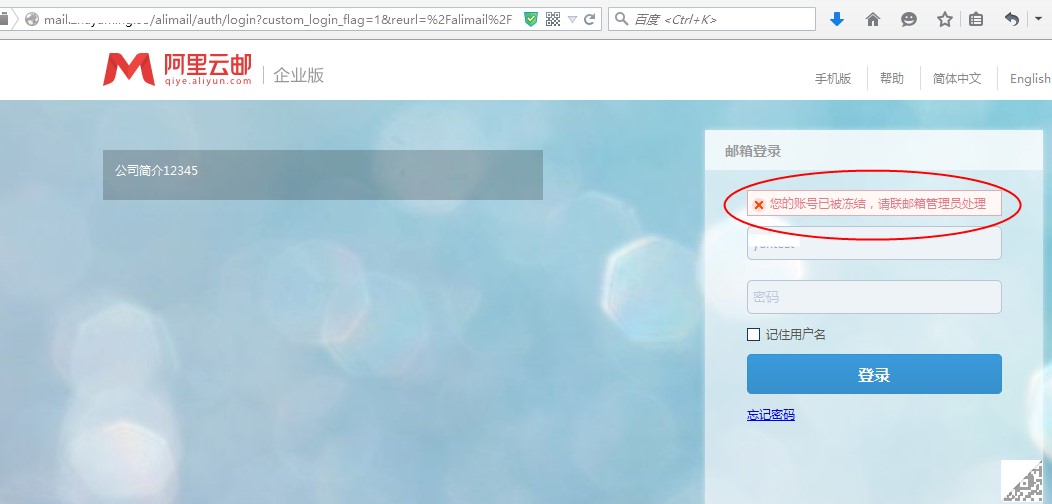Toggle the 记住用户名 checkbox

click(754, 335)
